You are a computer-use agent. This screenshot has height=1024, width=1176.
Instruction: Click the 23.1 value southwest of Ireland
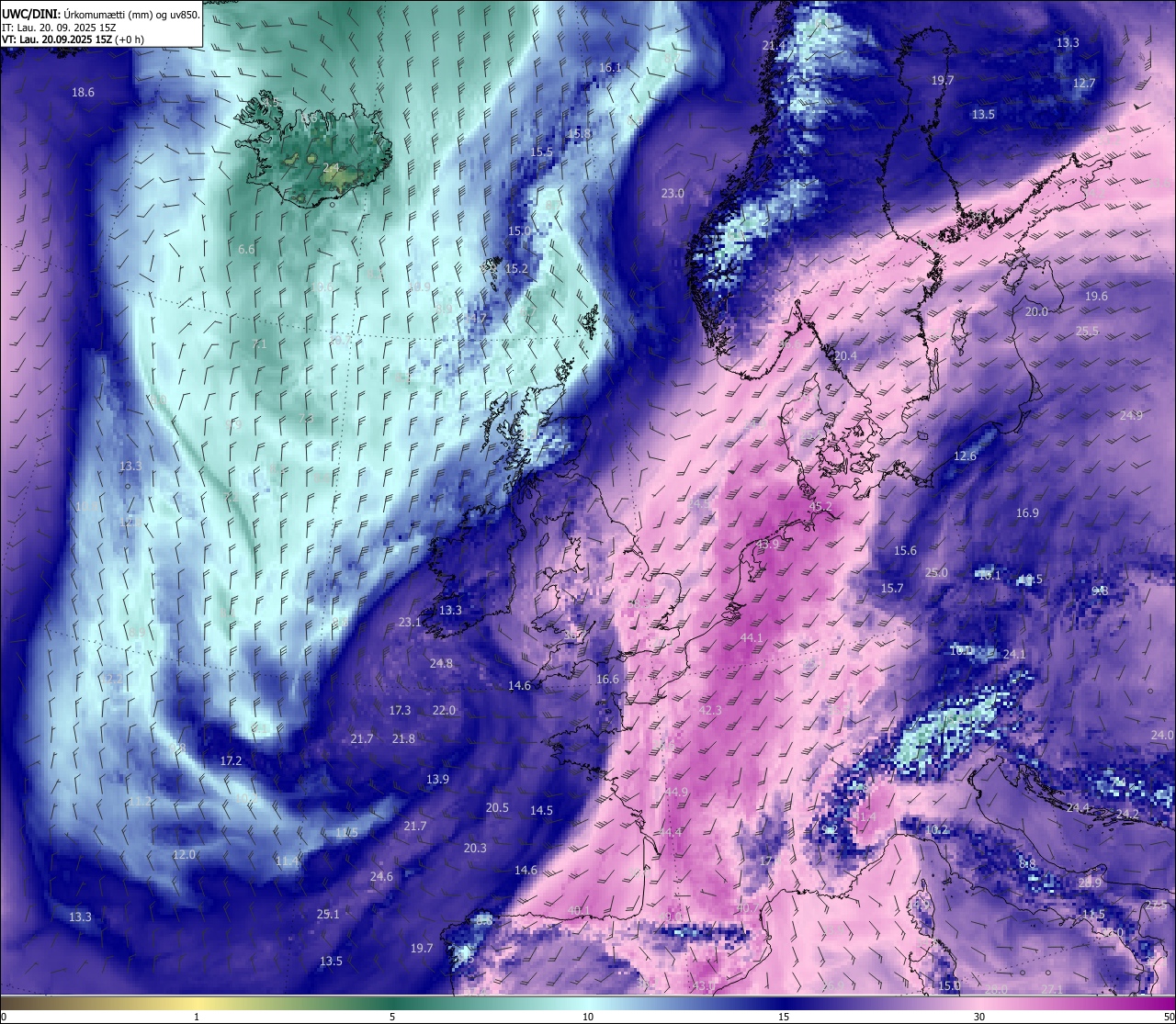coord(410,622)
